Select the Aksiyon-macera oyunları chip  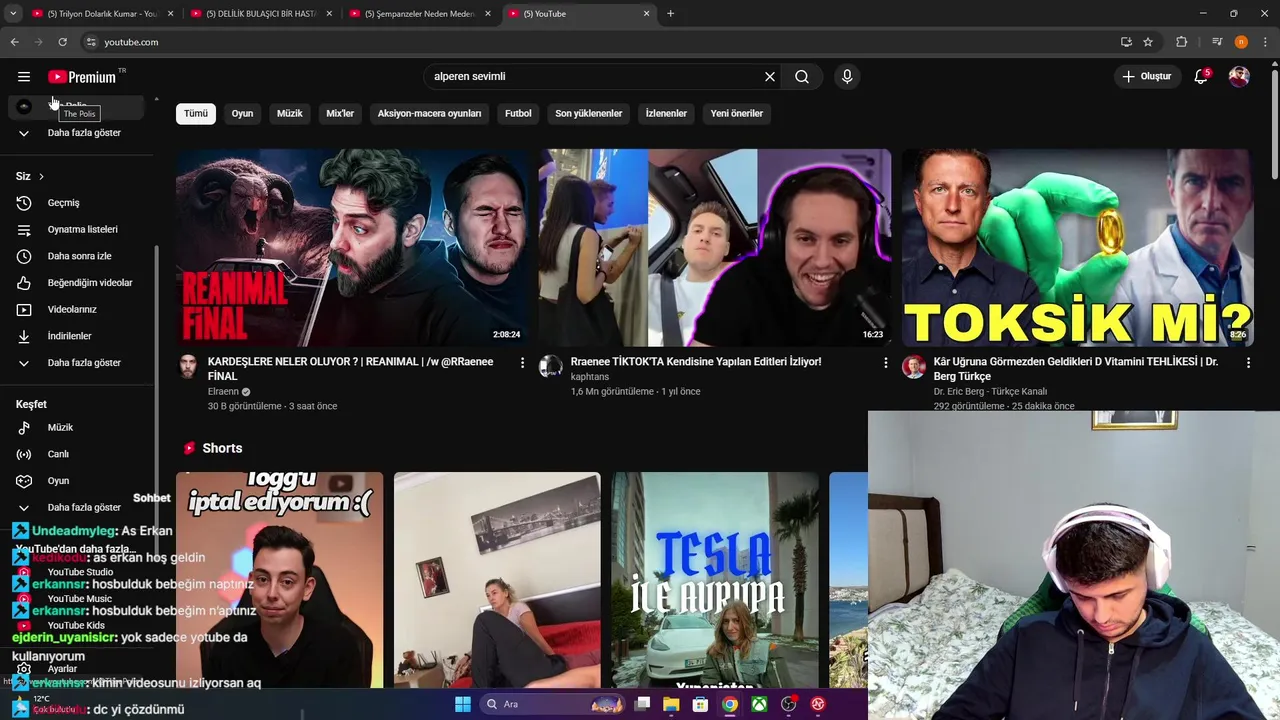click(430, 114)
